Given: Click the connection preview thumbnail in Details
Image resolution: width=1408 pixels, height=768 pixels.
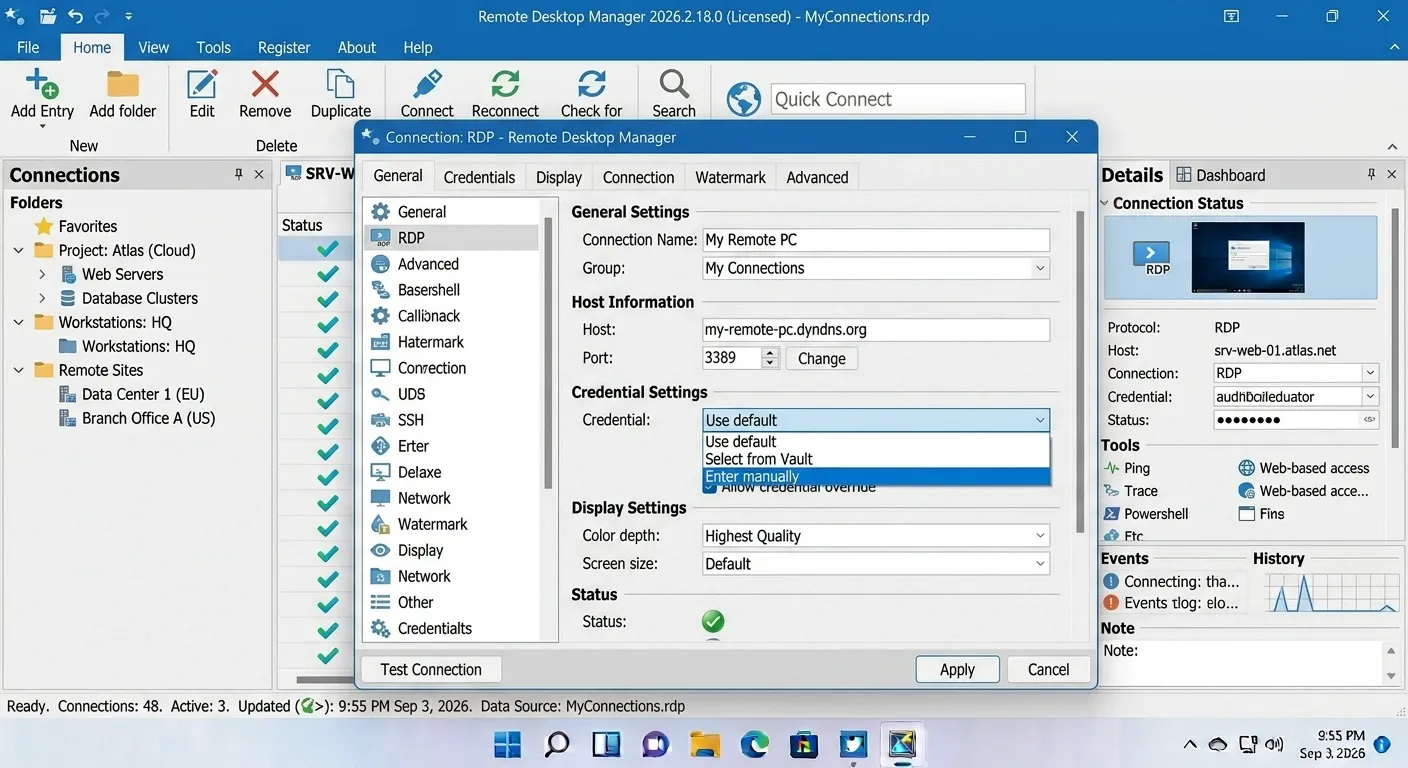Looking at the screenshot, I should (1248, 257).
